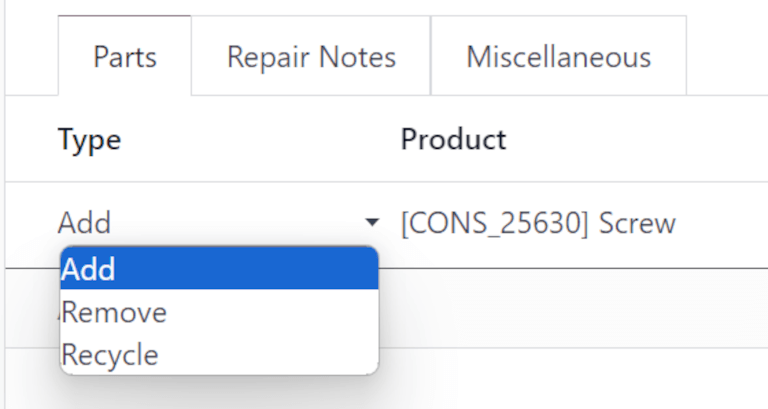
Task: Sort the parts list by Type
Action: (89, 139)
